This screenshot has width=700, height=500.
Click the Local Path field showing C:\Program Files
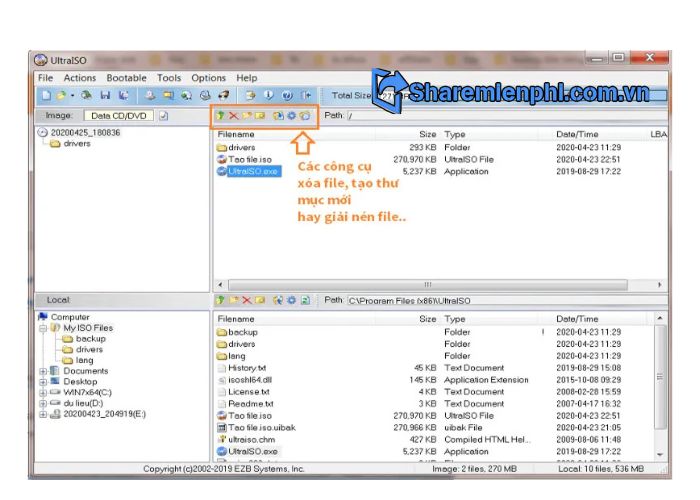[507, 300]
